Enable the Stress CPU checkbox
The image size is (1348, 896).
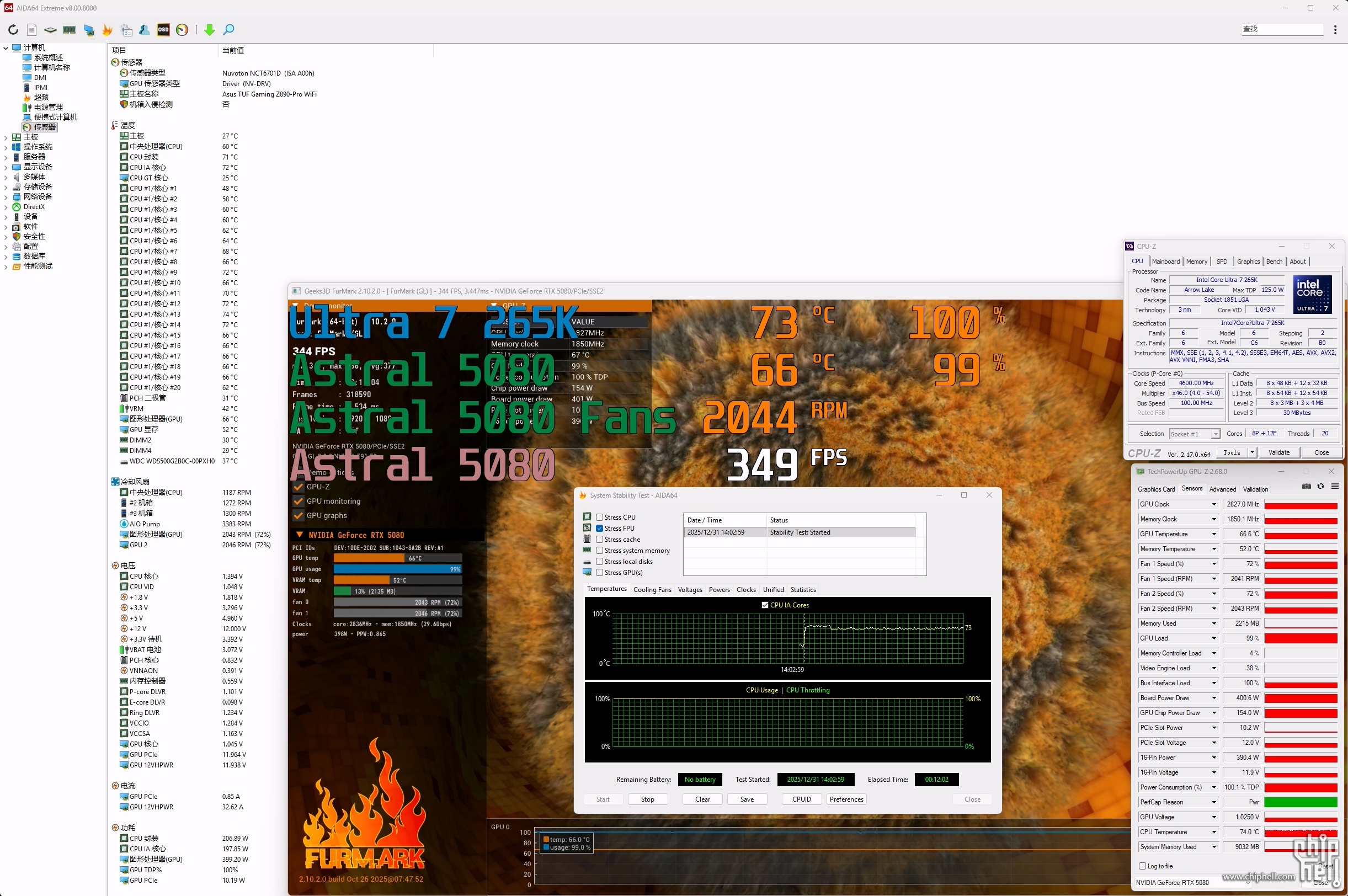pyautogui.click(x=599, y=517)
